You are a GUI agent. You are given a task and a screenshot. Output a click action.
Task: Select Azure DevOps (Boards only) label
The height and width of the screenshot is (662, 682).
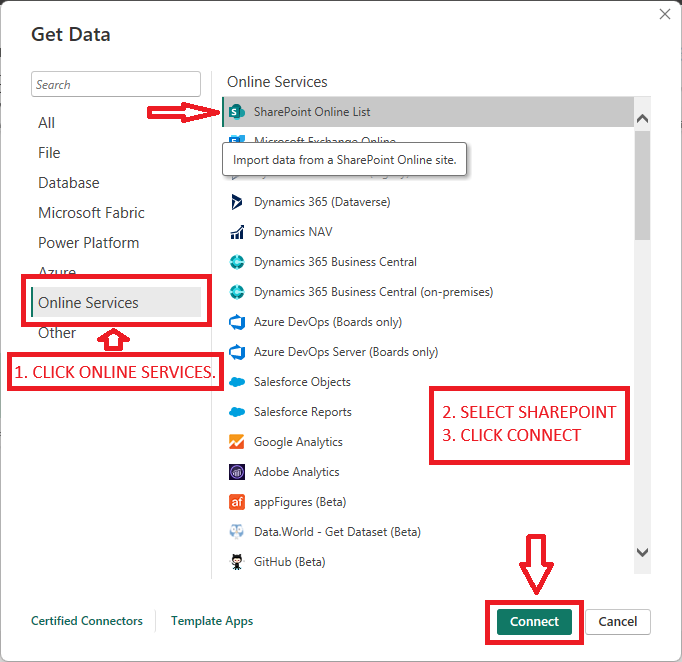pyautogui.click(x=328, y=322)
